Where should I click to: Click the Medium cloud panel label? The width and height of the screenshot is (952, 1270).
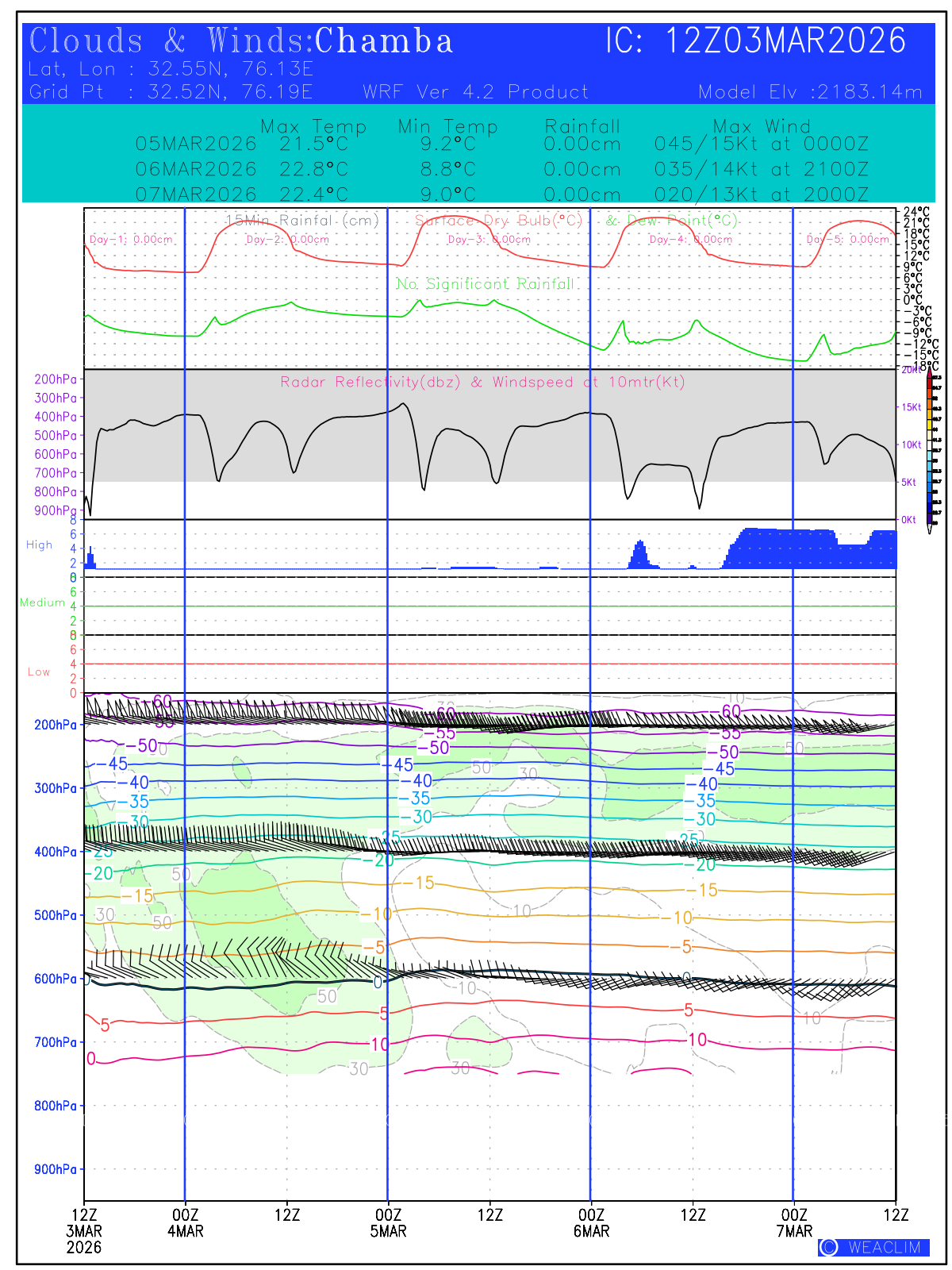click(x=42, y=602)
